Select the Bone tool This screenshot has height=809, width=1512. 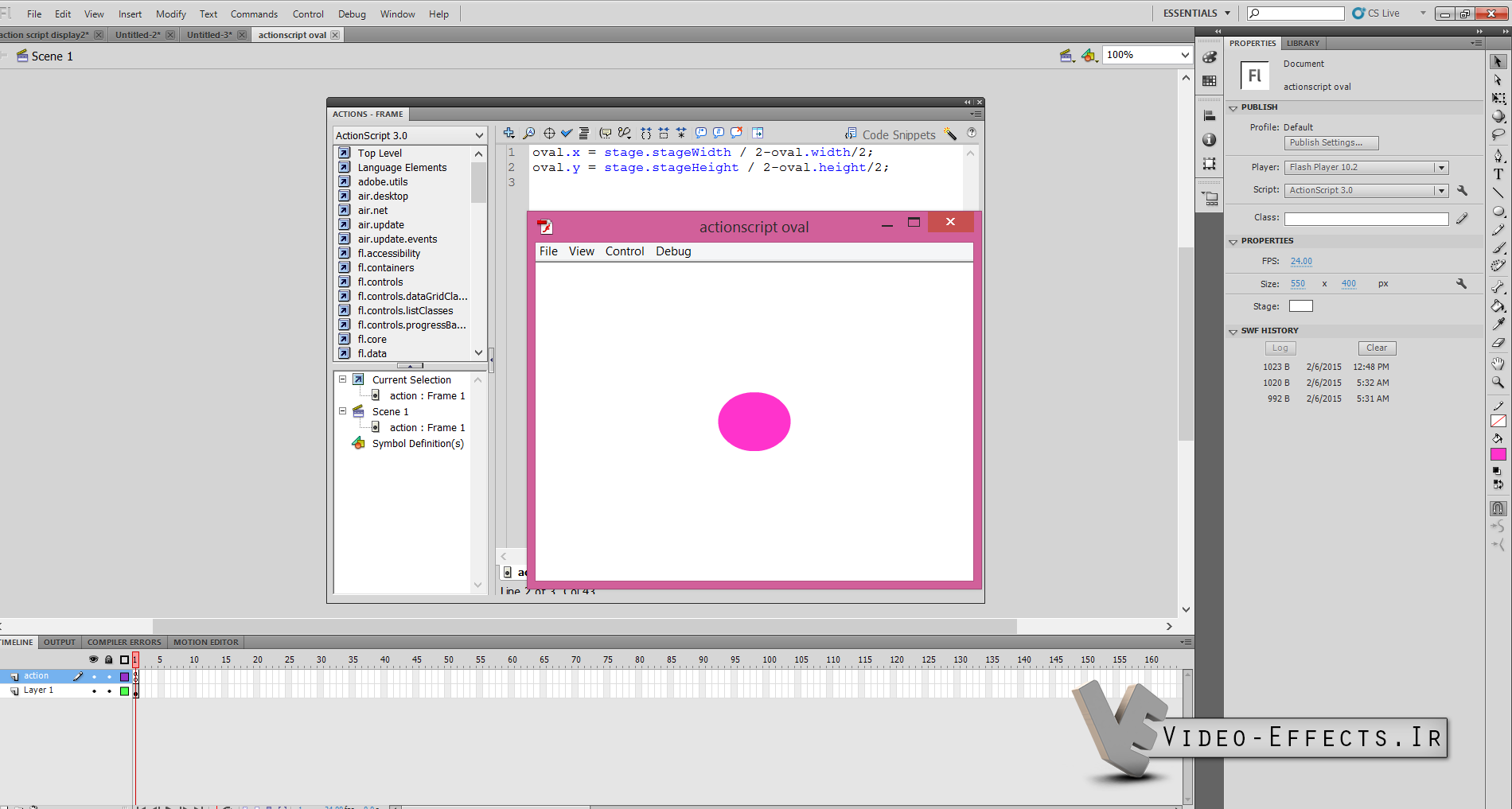(1498, 287)
